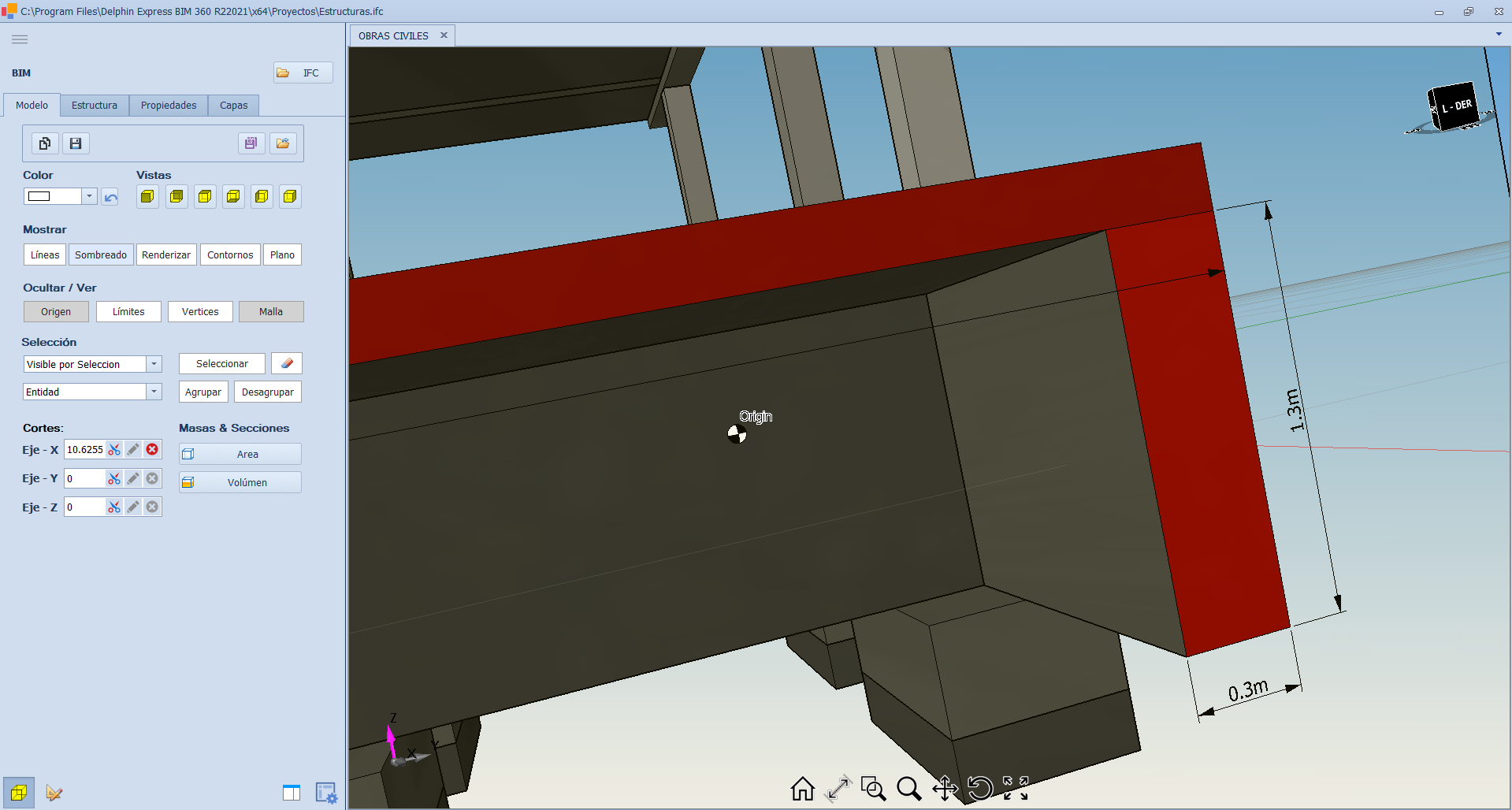Open the Capas tab
The width and height of the screenshot is (1512, 810).
pyautogui.click(x=233, y=106)
